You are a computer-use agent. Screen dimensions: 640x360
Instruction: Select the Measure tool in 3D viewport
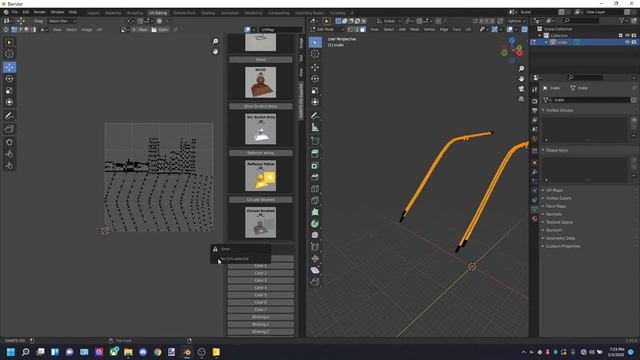pos(315,128)
